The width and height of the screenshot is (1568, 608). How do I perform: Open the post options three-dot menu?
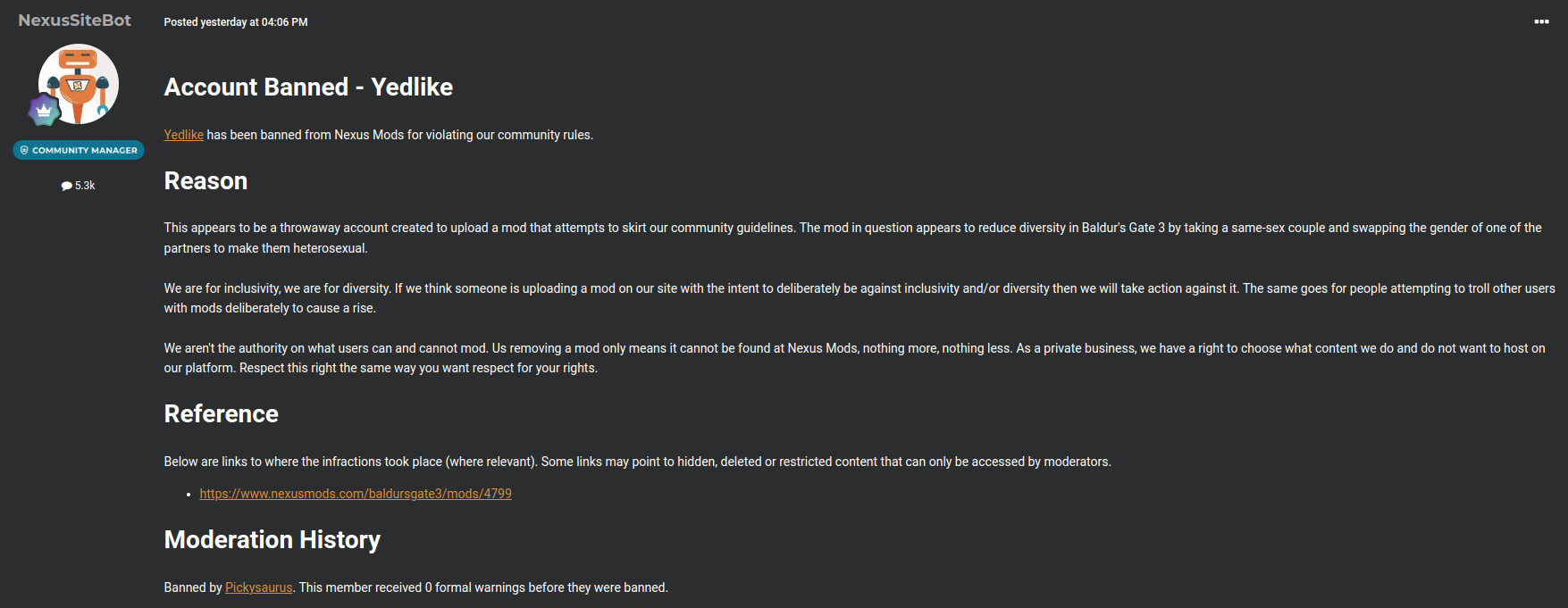[x=1541, y=21]
